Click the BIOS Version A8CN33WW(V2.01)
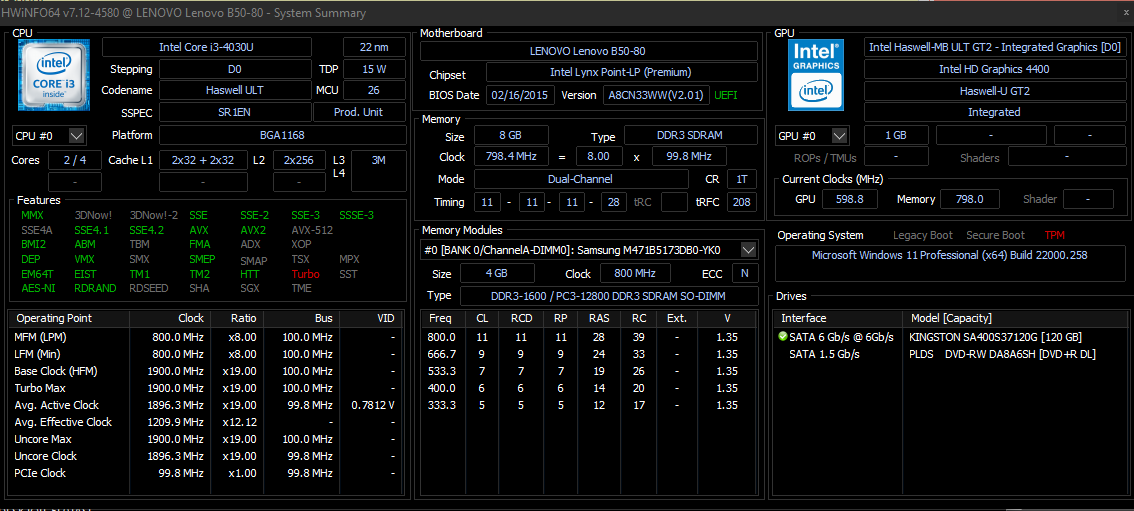 tap(655, 95)
